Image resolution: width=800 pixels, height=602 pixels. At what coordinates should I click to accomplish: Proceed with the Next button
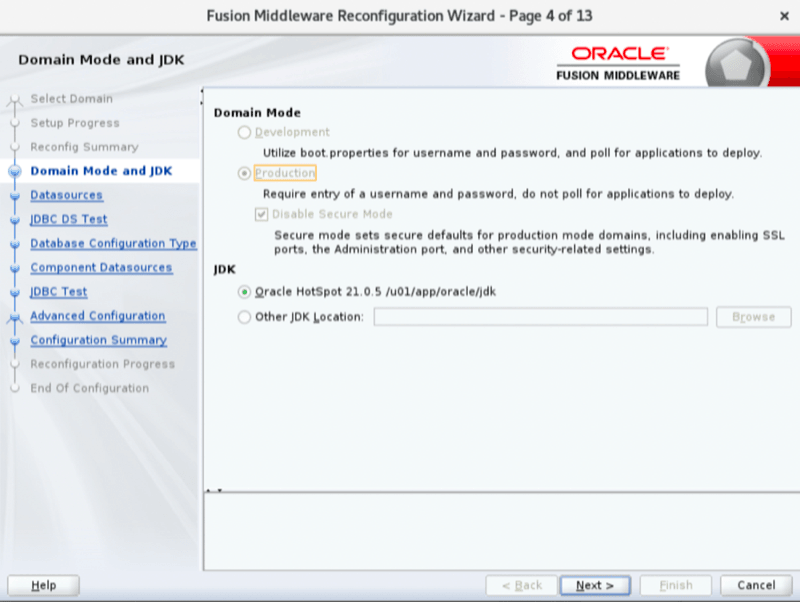tap(595, 585)
